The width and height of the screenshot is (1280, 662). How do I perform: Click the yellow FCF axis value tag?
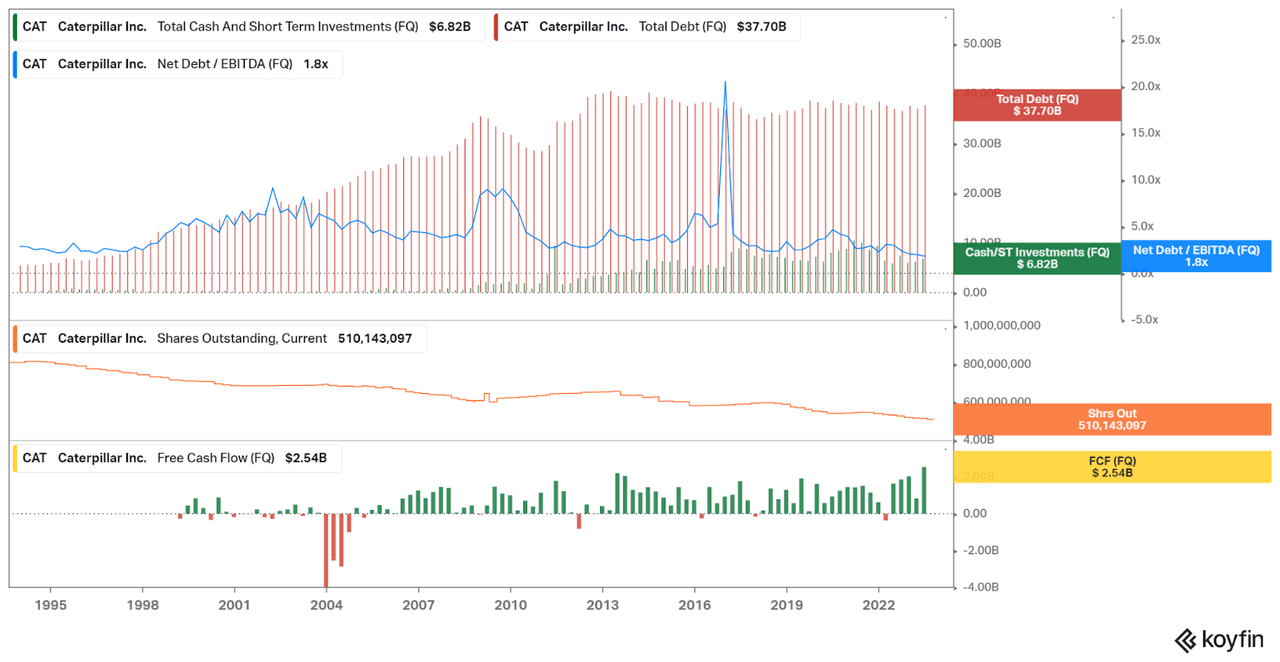[1112, 466]
